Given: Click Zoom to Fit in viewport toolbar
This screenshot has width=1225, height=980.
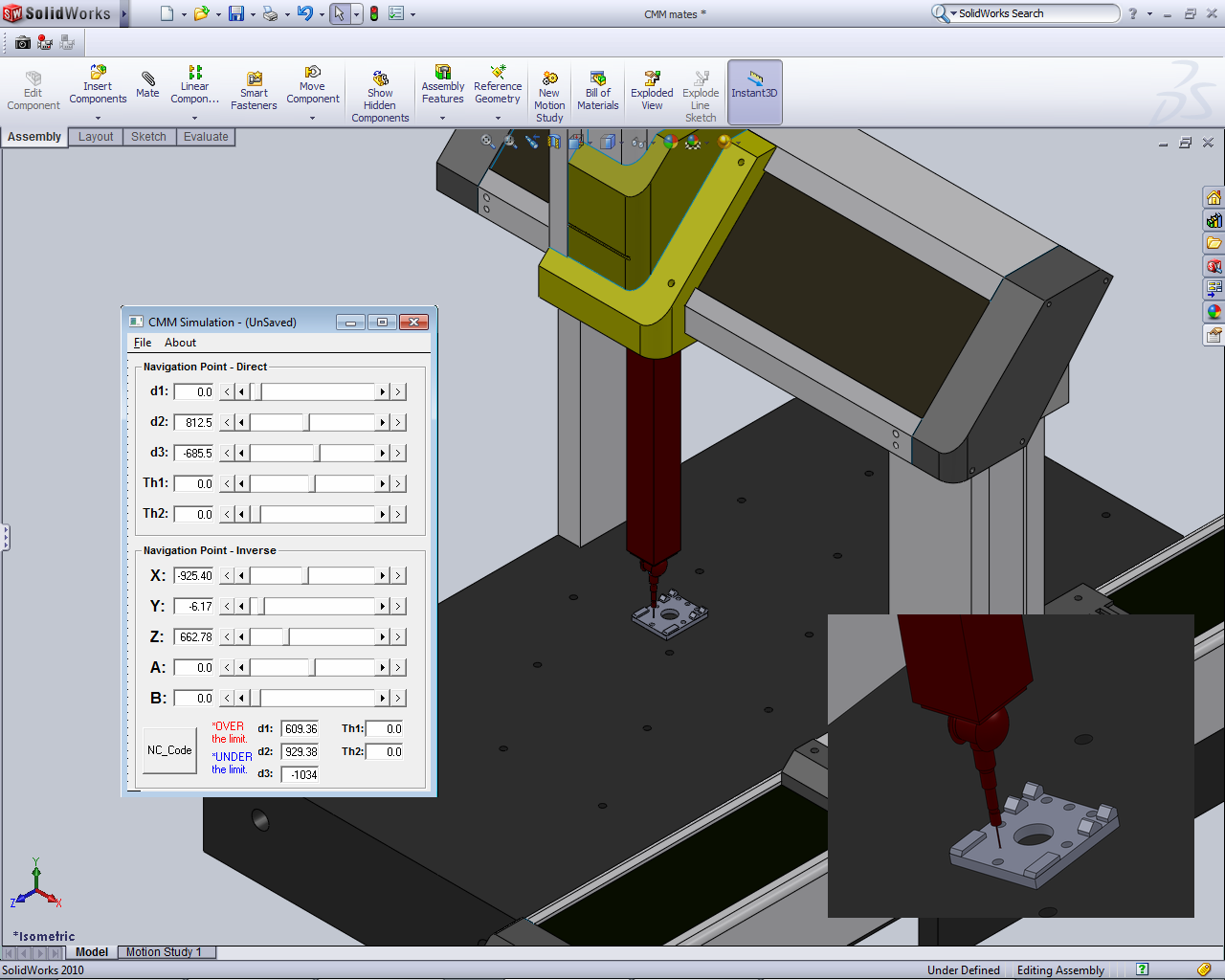Looking at the screenshot, I should pyautogui.click(x=488, y=142).
